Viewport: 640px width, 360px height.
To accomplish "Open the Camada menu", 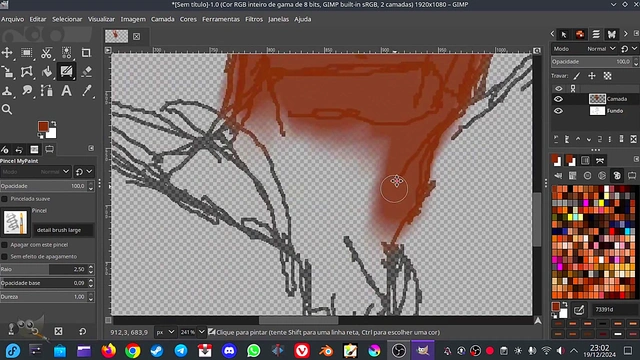I will pos(162,19).
